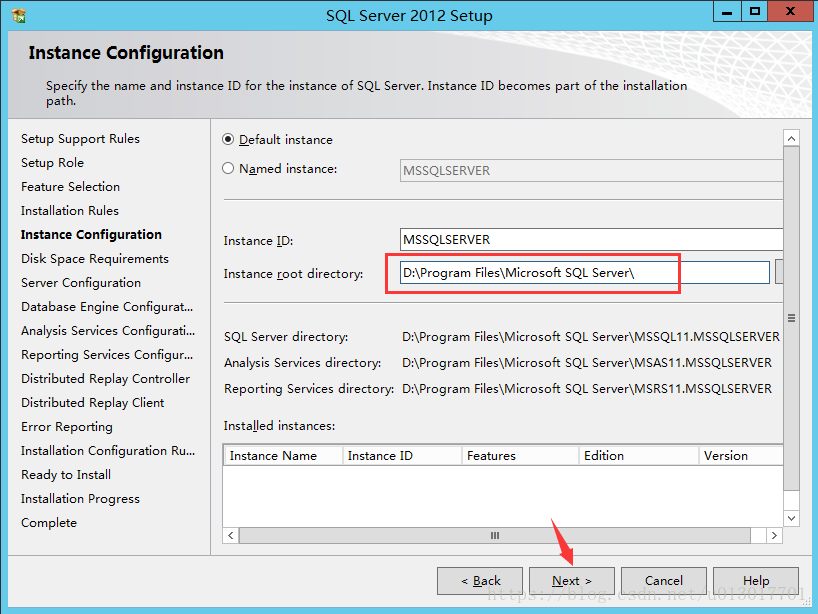Image resolution: width=818 pixels, height=614 pixels.
Task: Select Error Reporting step
Action: click(x=67, y=427)
